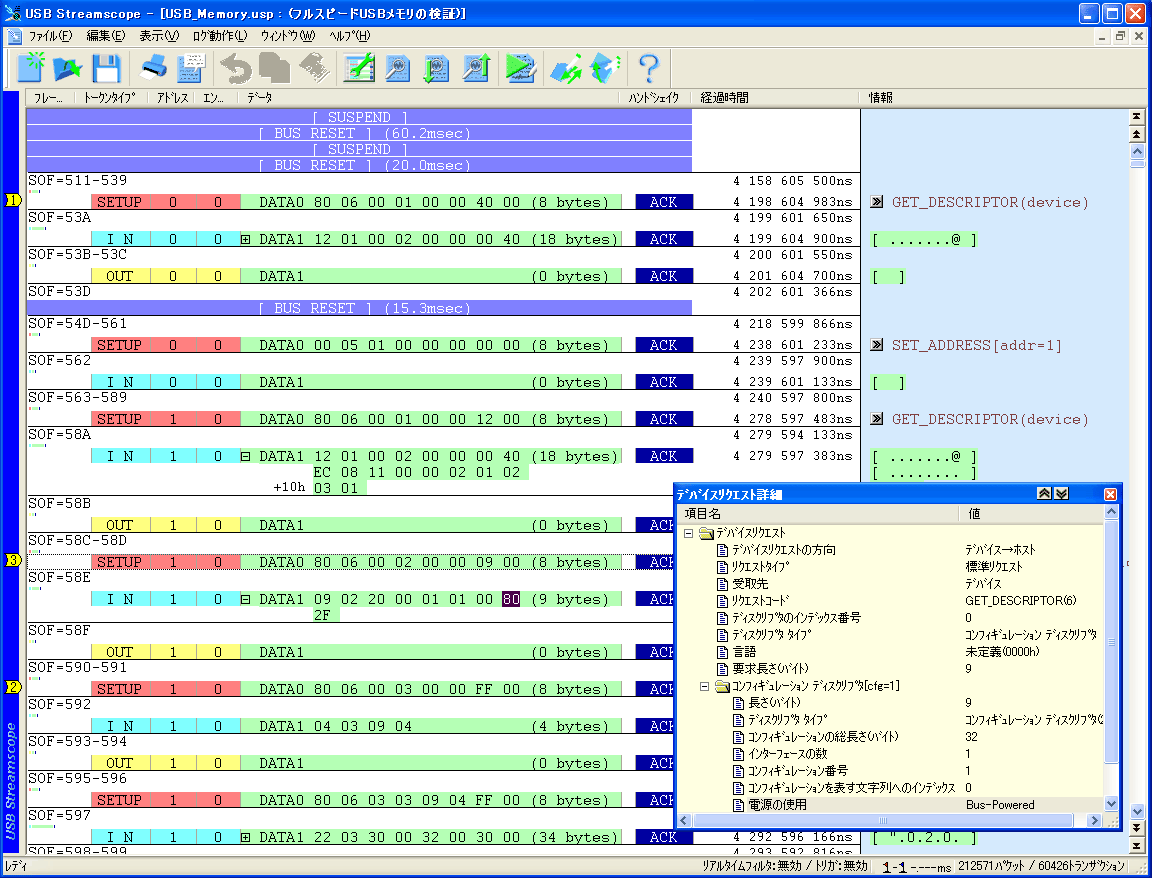Jump to marker 2 in left margin
Screen dimensions: 1152x878
click(13, 687)
